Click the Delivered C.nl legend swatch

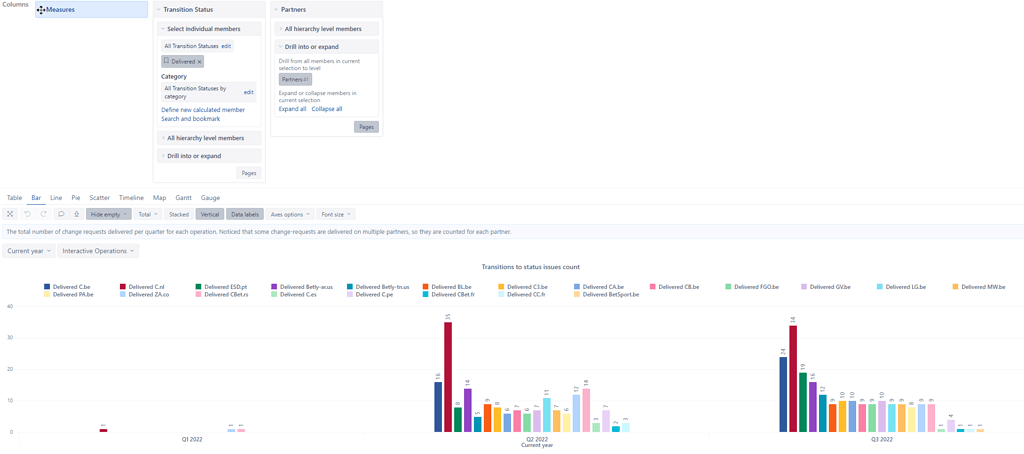coord(123,287)
